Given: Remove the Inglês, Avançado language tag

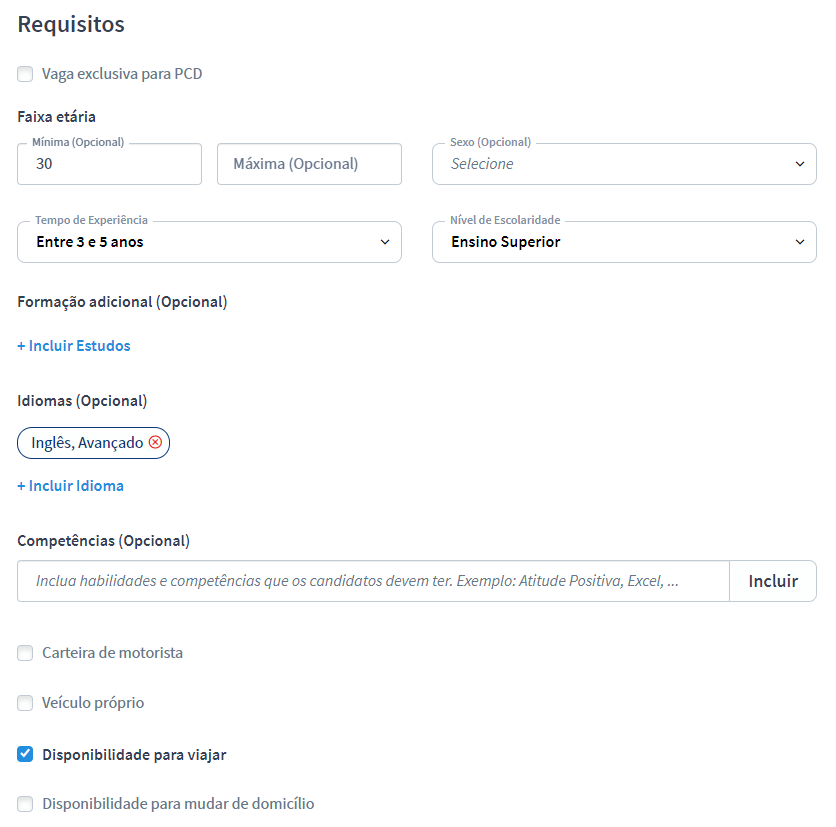Looking at the screenshot, I should (x=155, y=443).
